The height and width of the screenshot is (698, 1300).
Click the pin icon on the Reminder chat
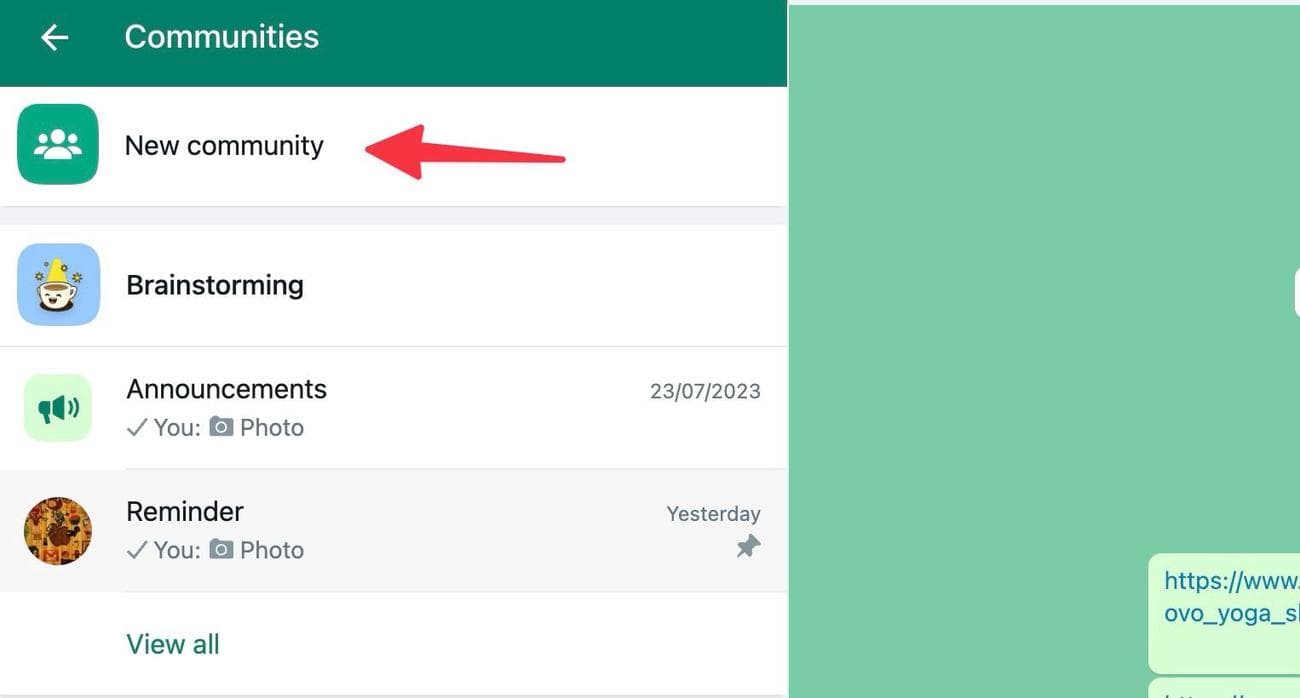[748, 548]
